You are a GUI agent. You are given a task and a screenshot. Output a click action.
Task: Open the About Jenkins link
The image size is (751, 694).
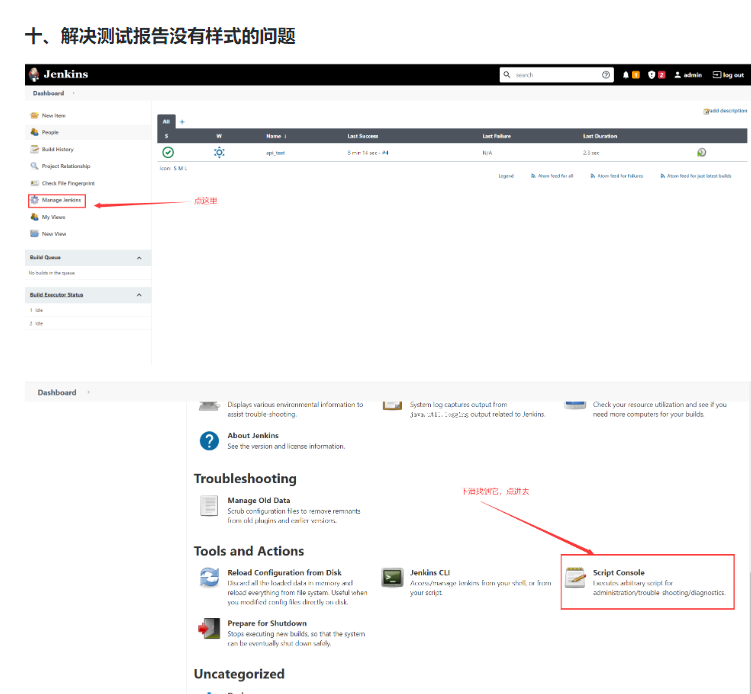(253, 435)
